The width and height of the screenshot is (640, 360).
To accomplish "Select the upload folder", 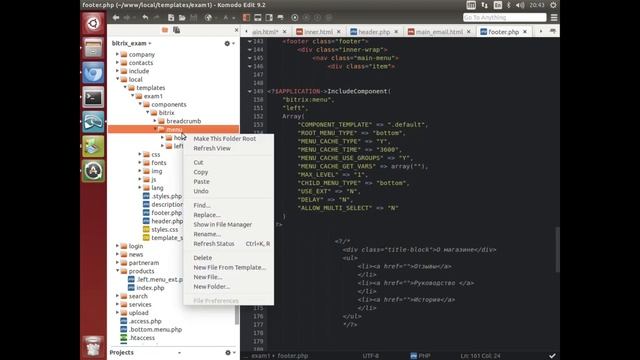I will pyautogui.click(x=138, y=313).
